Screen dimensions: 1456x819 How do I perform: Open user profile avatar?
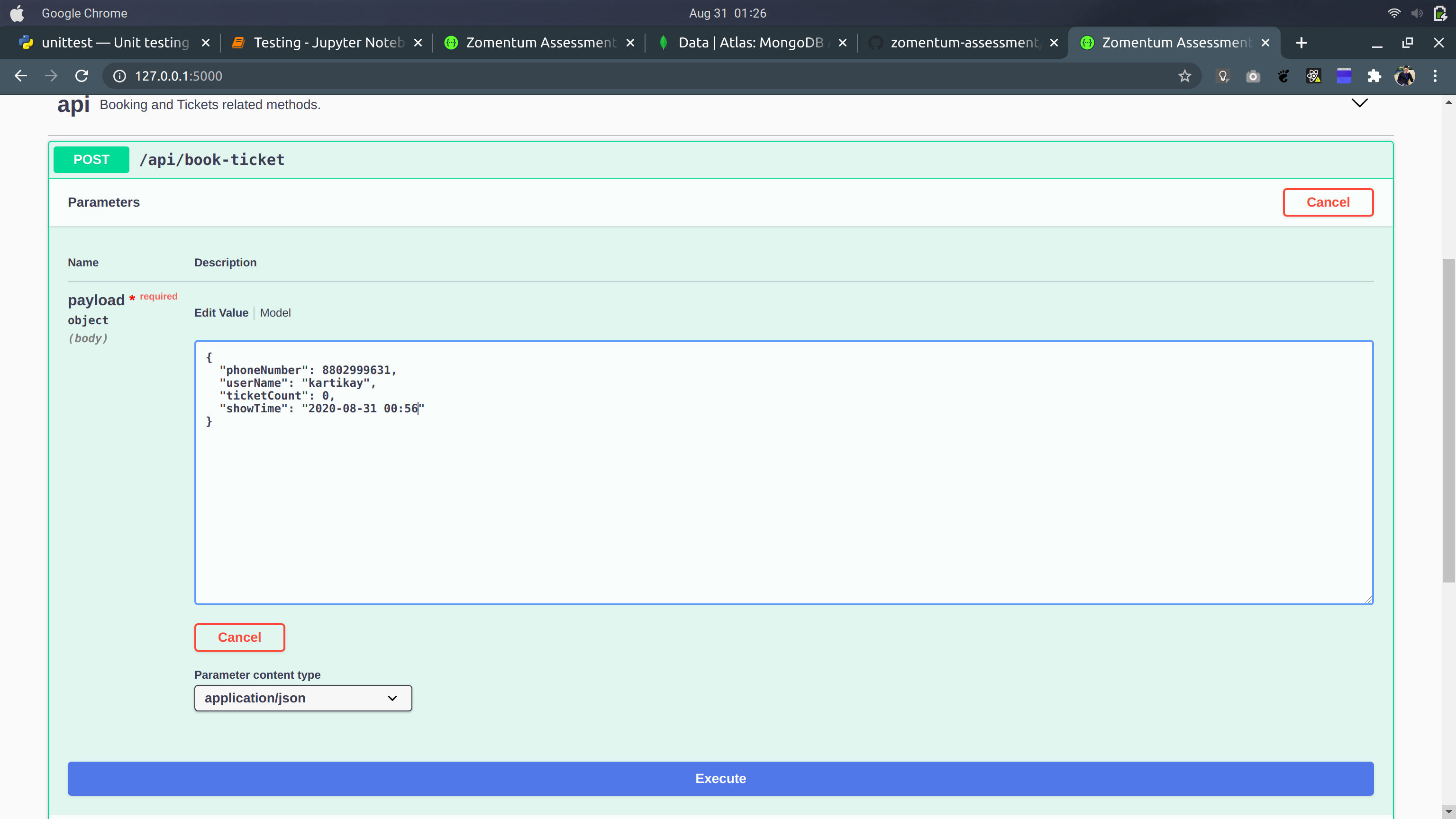click(x=1404, y=76)
